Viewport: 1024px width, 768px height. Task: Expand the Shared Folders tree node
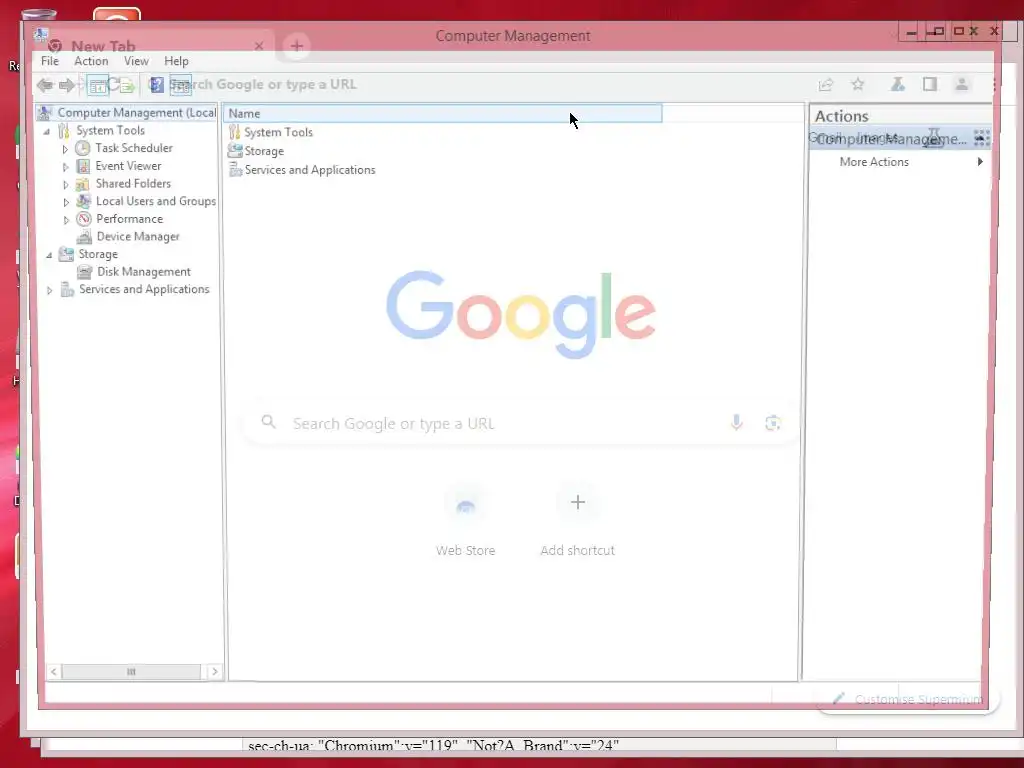pyautogui.click(x=65, y=184)
